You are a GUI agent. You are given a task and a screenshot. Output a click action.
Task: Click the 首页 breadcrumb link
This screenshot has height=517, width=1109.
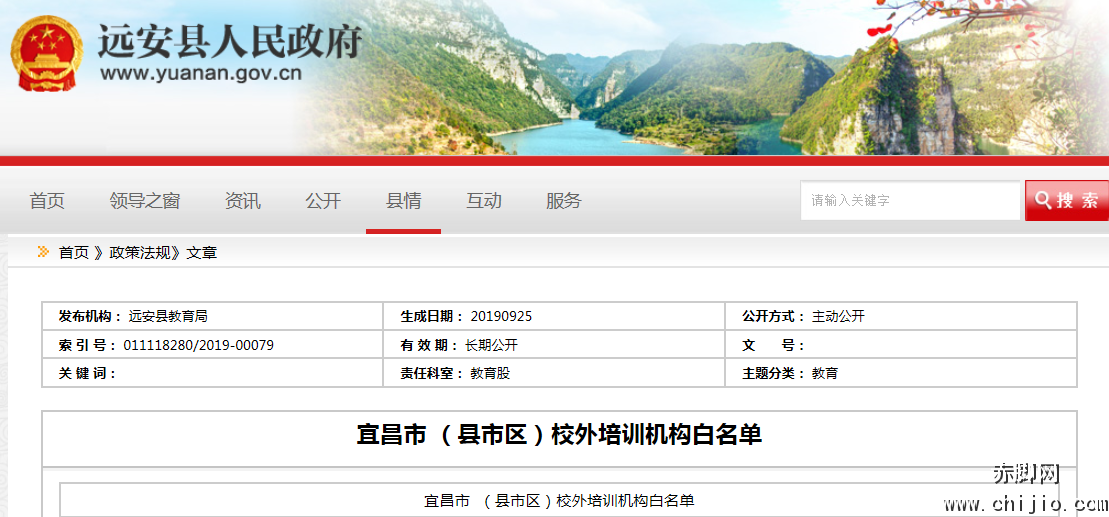(x=74, y=252)
